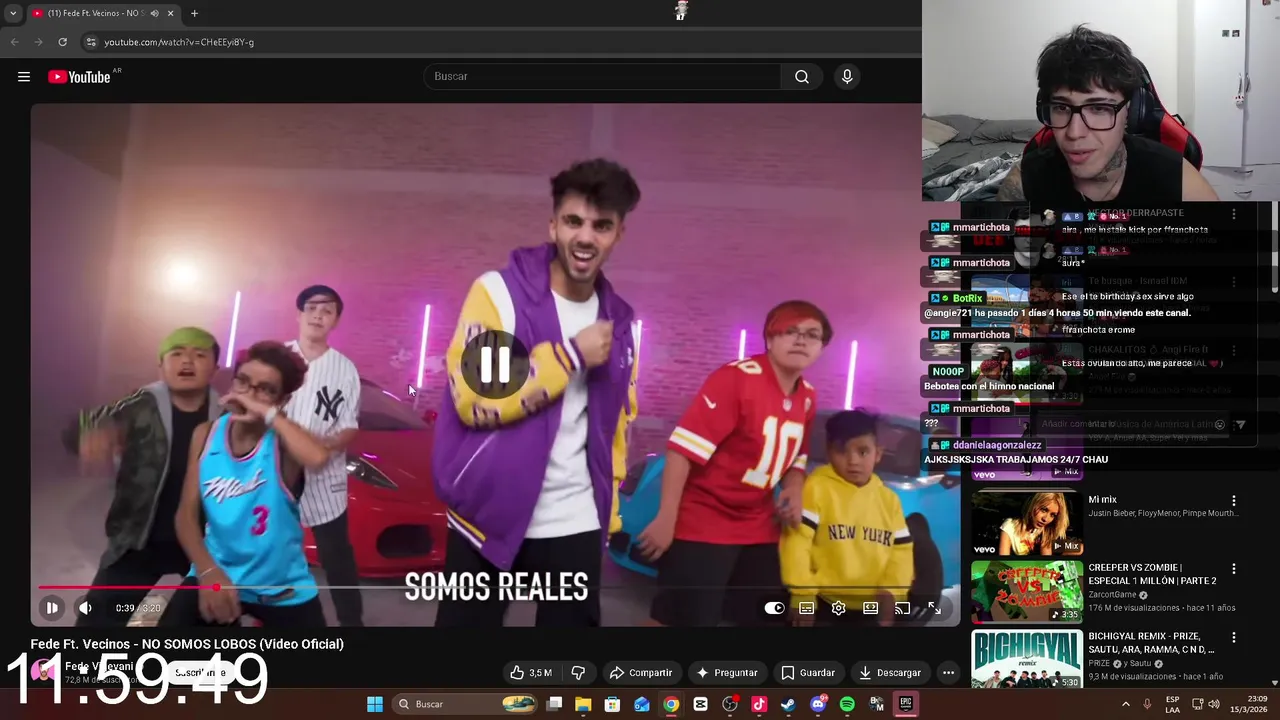
Task: Open more actions ellipsis below the video
Action: [948, 673]
